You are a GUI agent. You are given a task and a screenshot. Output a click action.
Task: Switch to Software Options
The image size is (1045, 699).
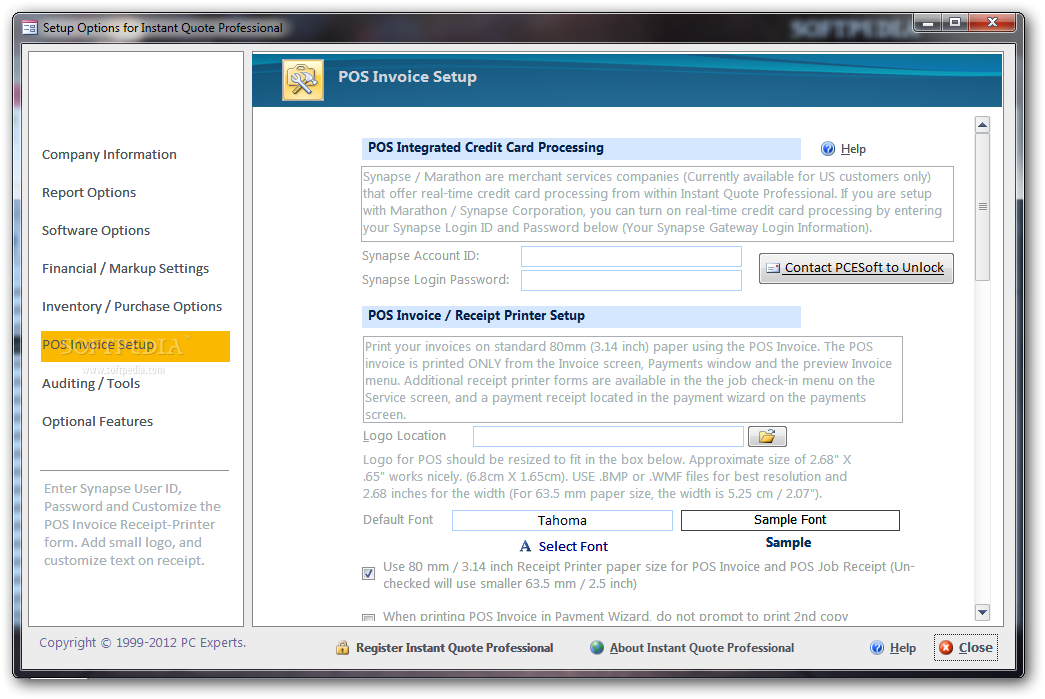click(96, 231)
